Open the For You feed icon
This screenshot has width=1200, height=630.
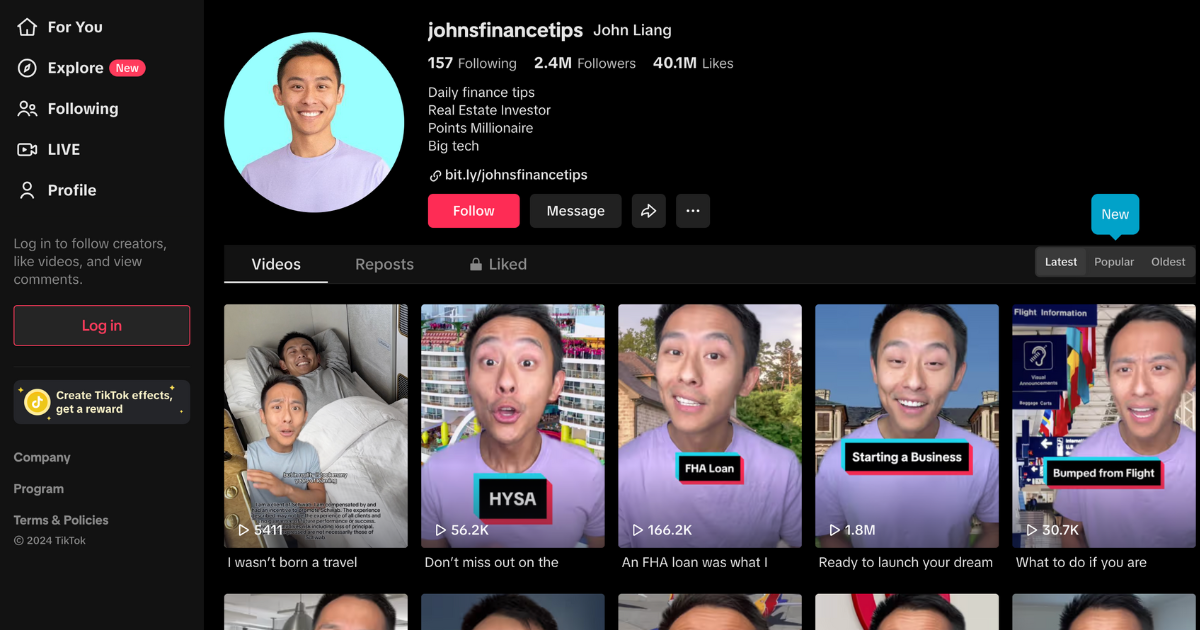(x=28, y=27)
